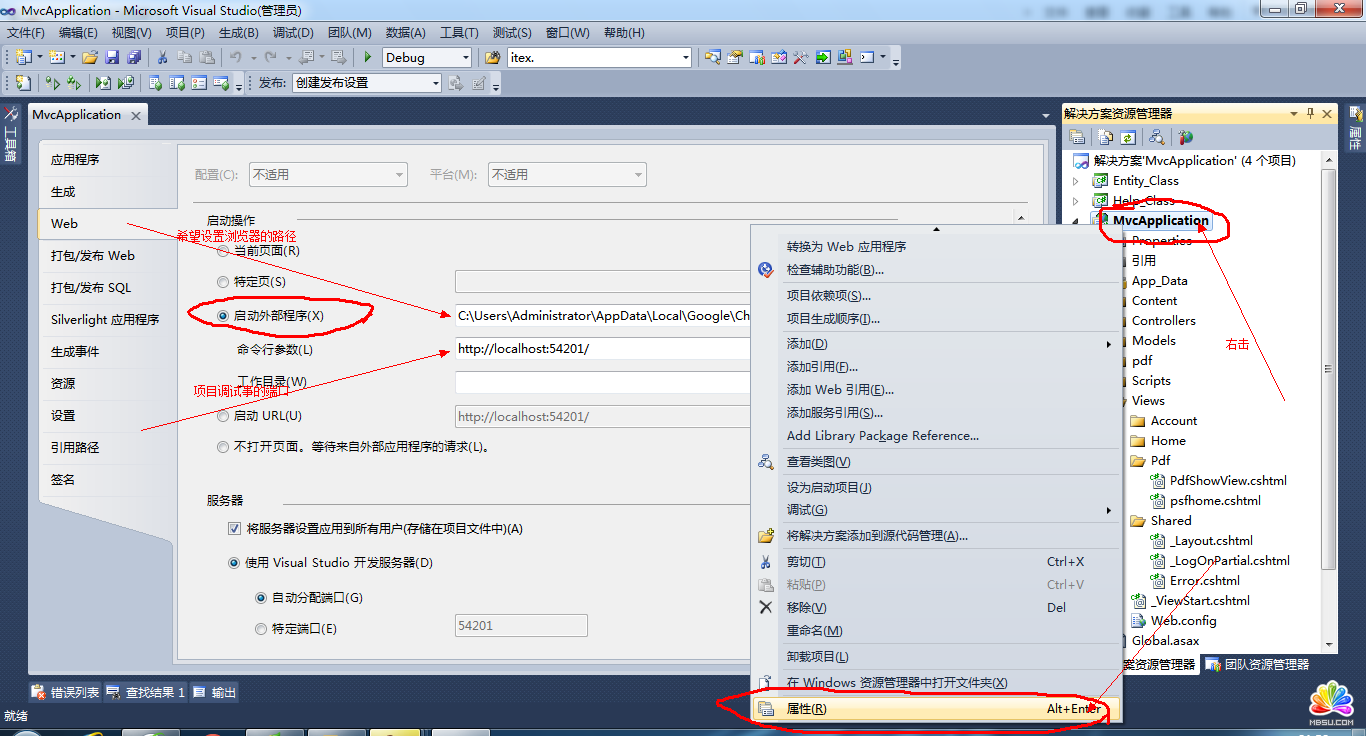The width and height of the screenshot is (1366, 736).
Task: Open the Debug configuration dropdown
Action: [466, 57]
